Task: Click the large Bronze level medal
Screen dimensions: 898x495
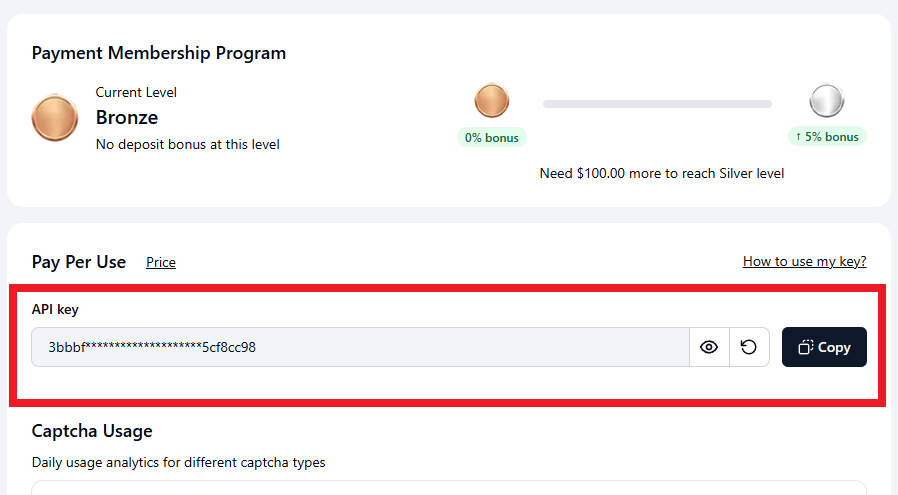Action: click(55, 118)
